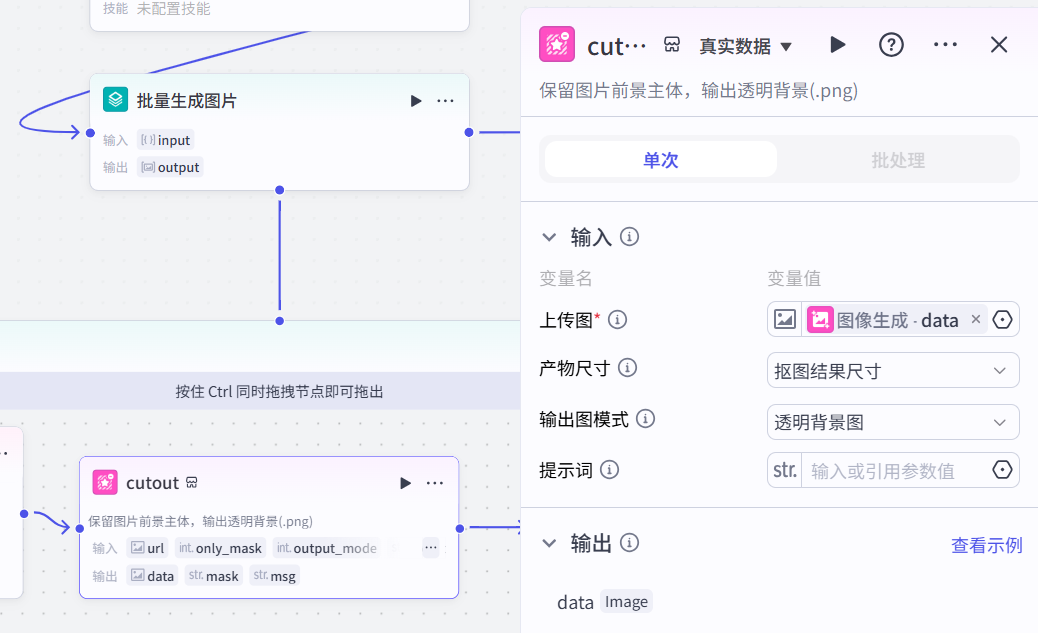Viewport: 1038px width, 633px height.
Task: Run the cutout node on canvas
Action: [405, 483]
